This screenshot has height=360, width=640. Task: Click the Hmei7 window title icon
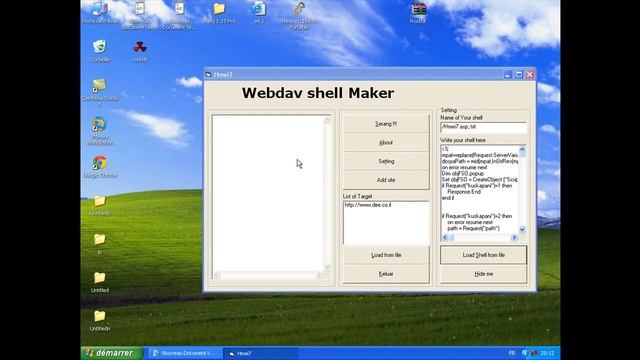(209, 75)
